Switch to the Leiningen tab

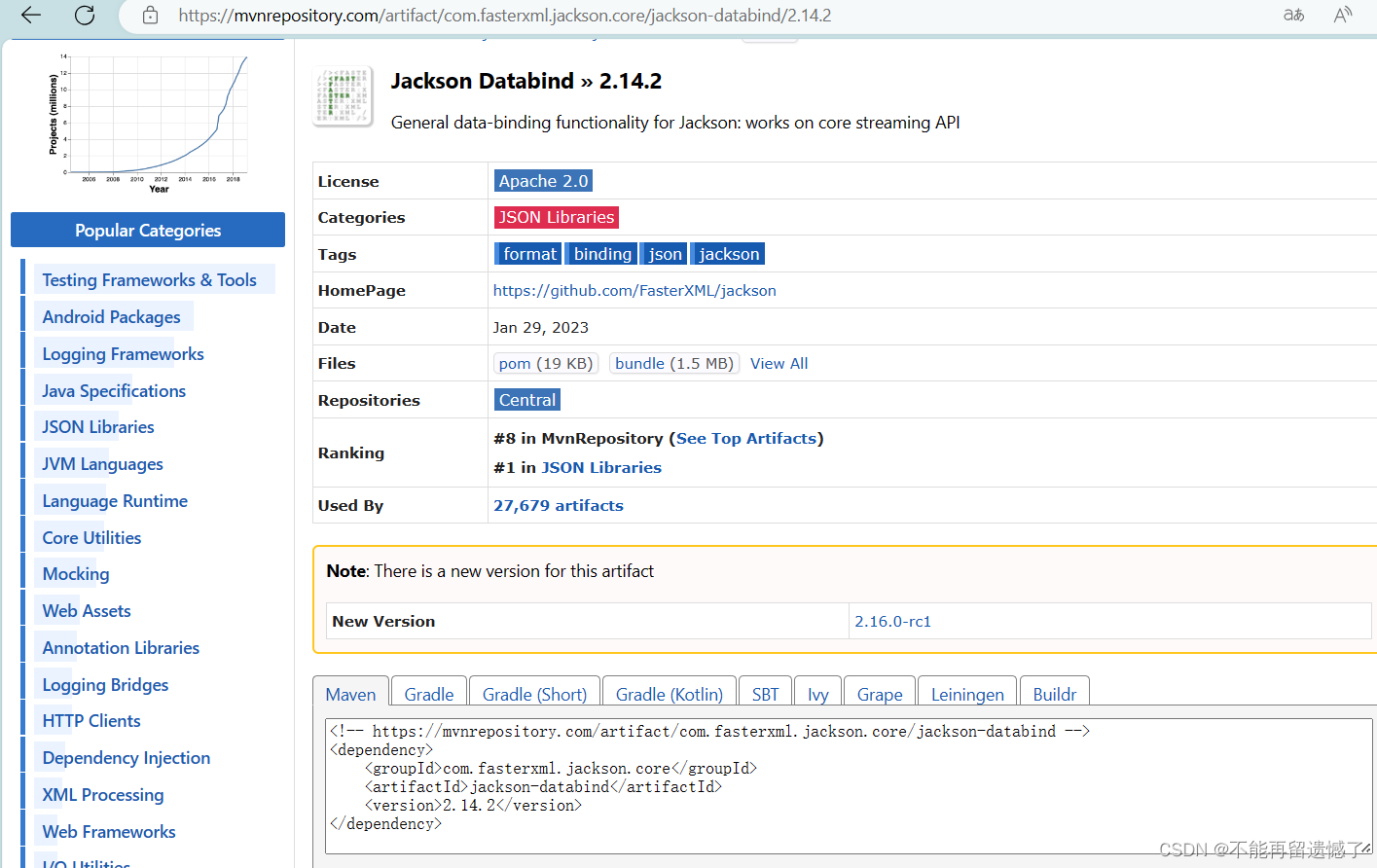(967, 693)
